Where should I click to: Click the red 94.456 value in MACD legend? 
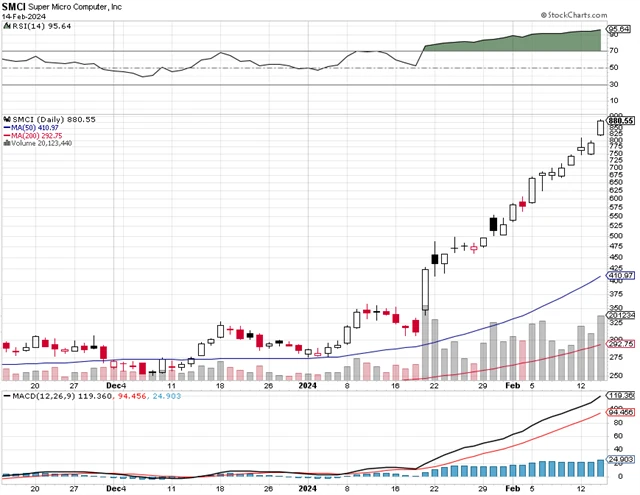coord(131,396)
